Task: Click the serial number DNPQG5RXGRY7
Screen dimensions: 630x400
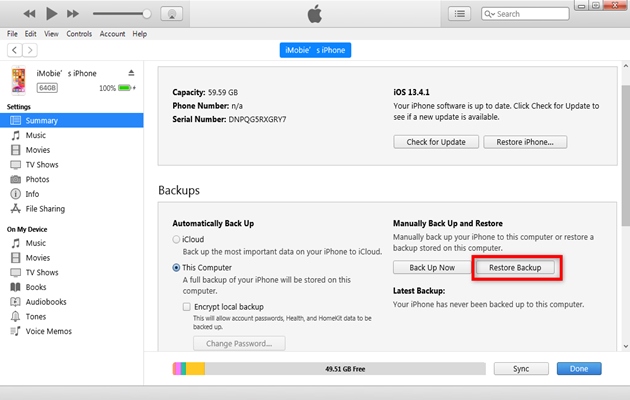Action: pyautogui.click(x=257, y=119)
